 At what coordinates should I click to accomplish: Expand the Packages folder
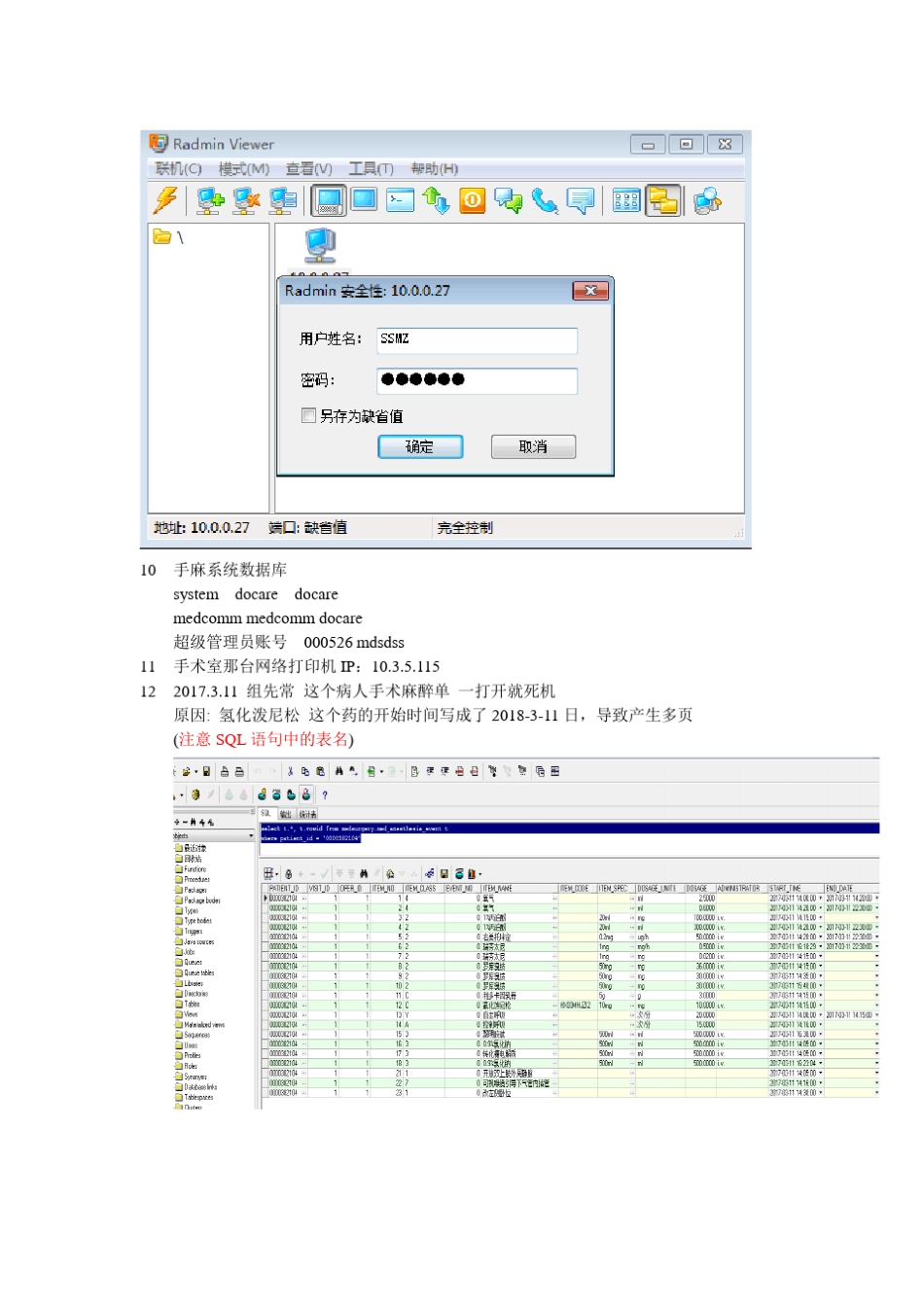click(x=191, y=890)
